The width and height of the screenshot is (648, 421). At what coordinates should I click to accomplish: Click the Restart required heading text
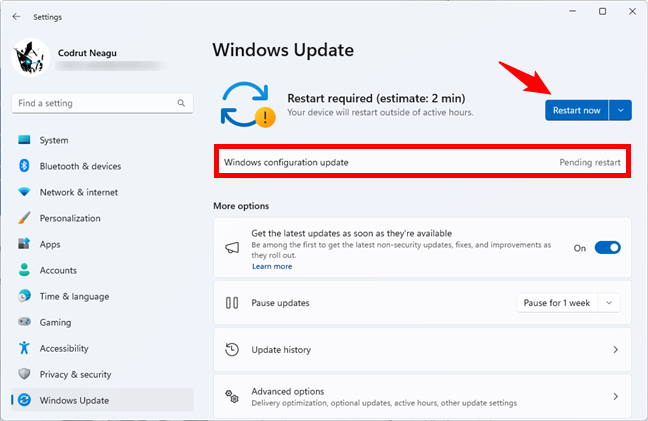click(376, 98)
